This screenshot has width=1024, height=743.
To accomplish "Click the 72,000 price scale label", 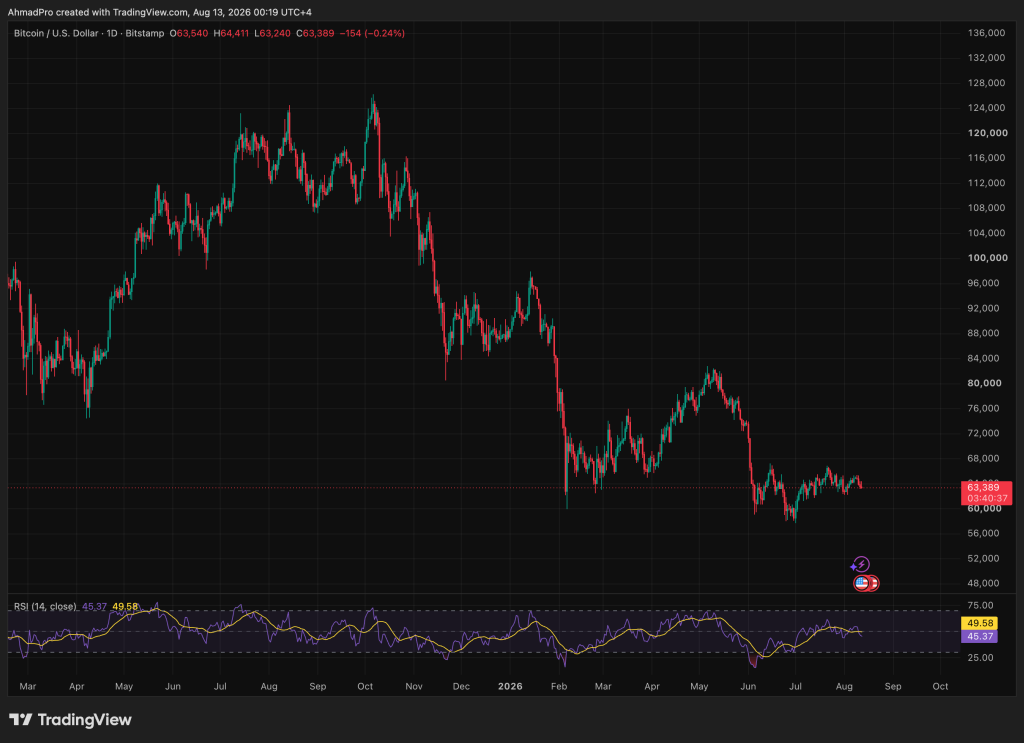I will coord(984,433).
